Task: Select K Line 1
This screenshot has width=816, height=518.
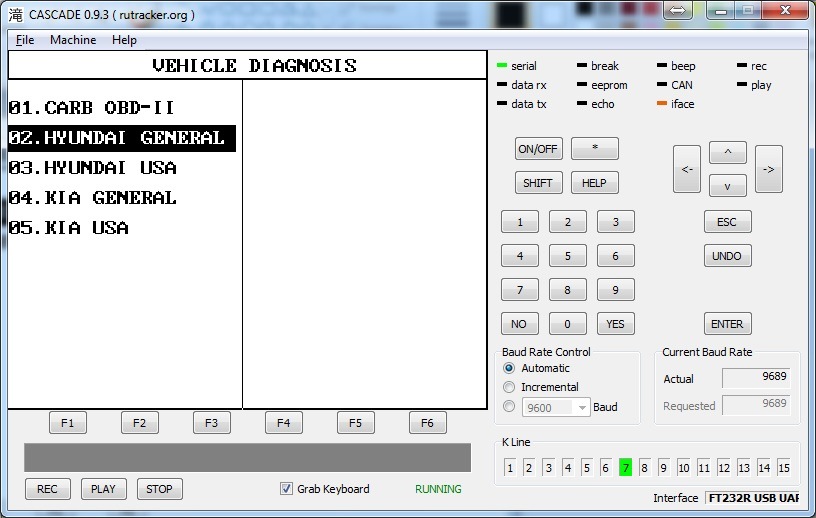Action: coord(510,468)
